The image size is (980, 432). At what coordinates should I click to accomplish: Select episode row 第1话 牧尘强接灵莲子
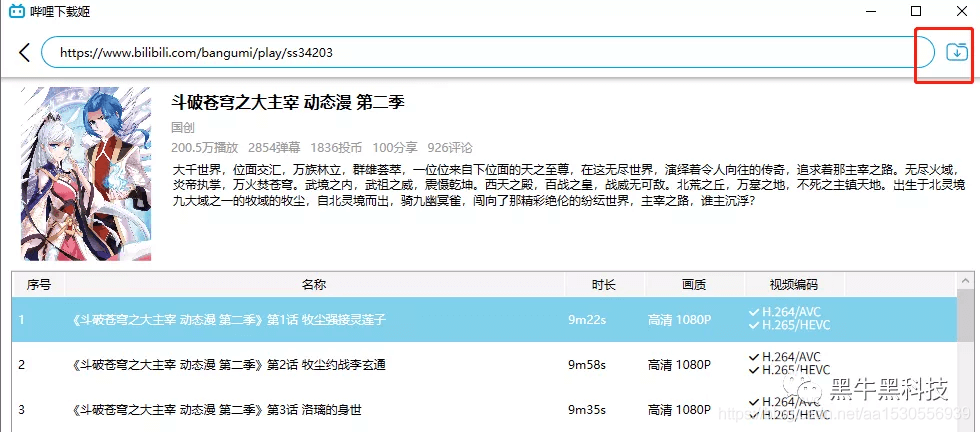coord(484,319)
